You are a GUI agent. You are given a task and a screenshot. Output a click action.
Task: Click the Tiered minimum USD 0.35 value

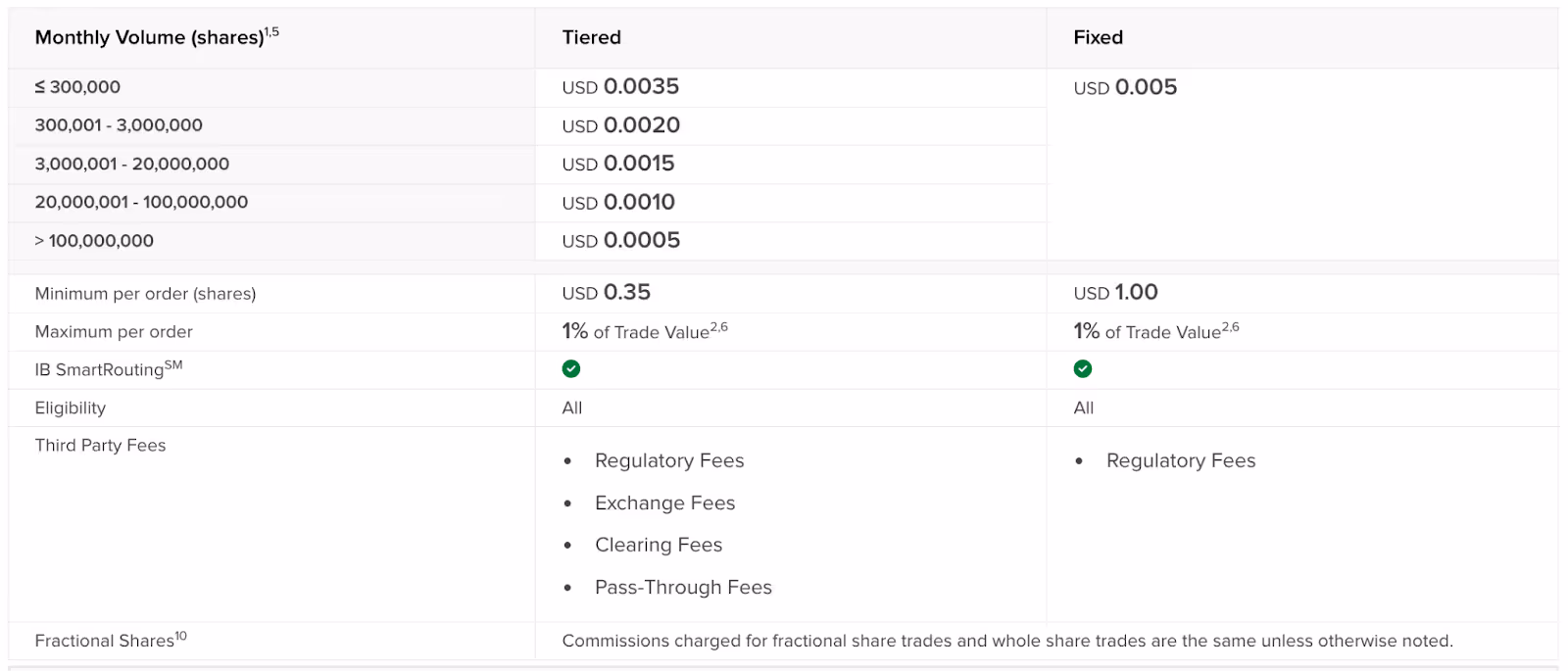click(606, 293)
